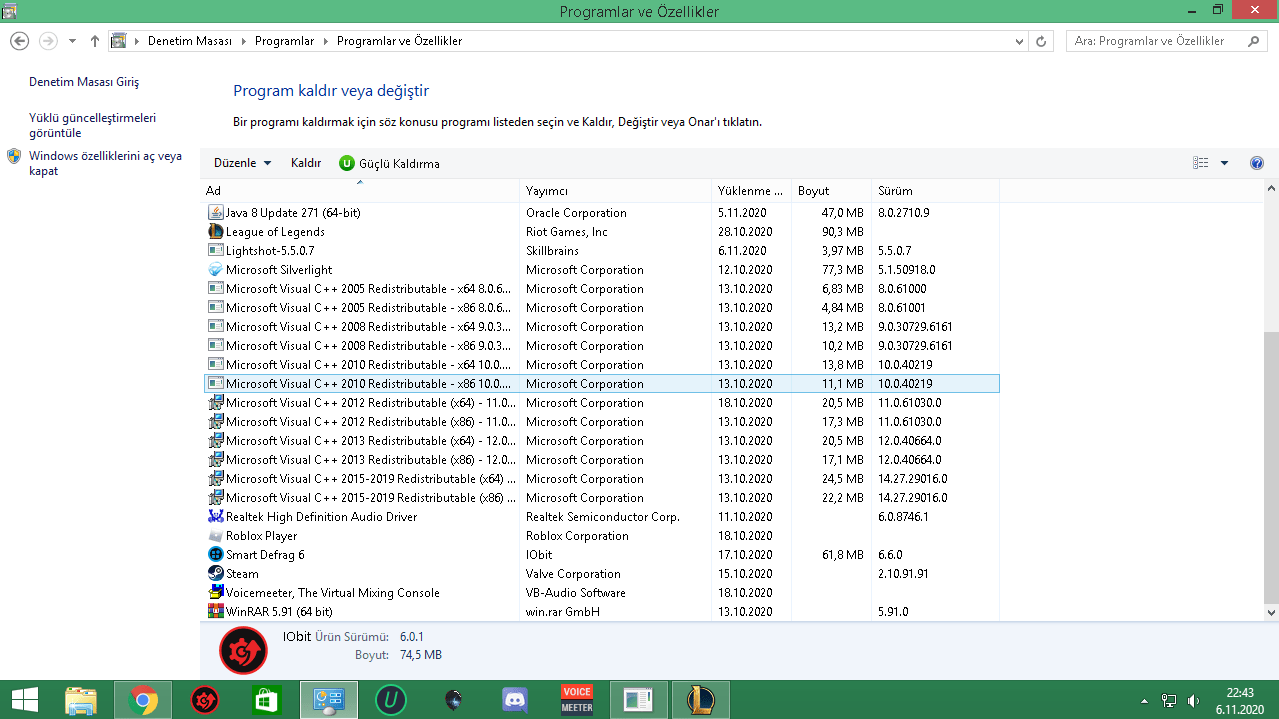Sort by the Boyut column header
1279x719 pixels.
tap(831, 190)
